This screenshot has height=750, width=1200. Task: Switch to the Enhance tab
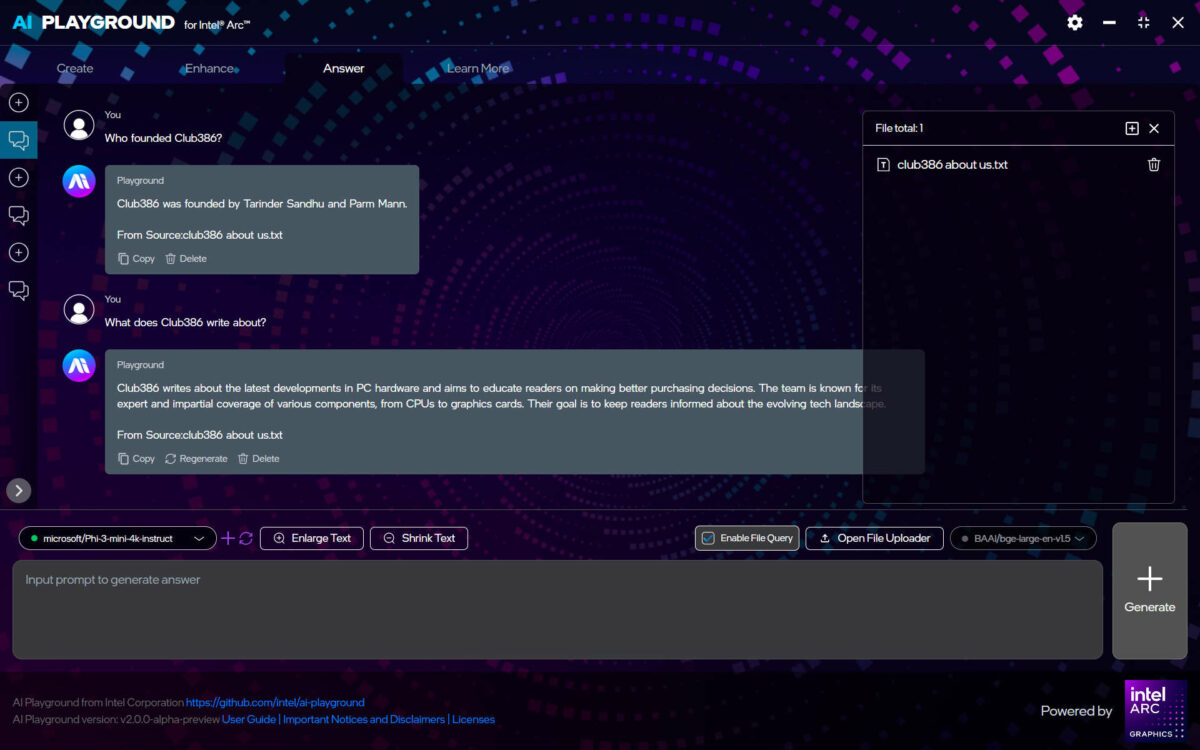(x=210, y=68)
